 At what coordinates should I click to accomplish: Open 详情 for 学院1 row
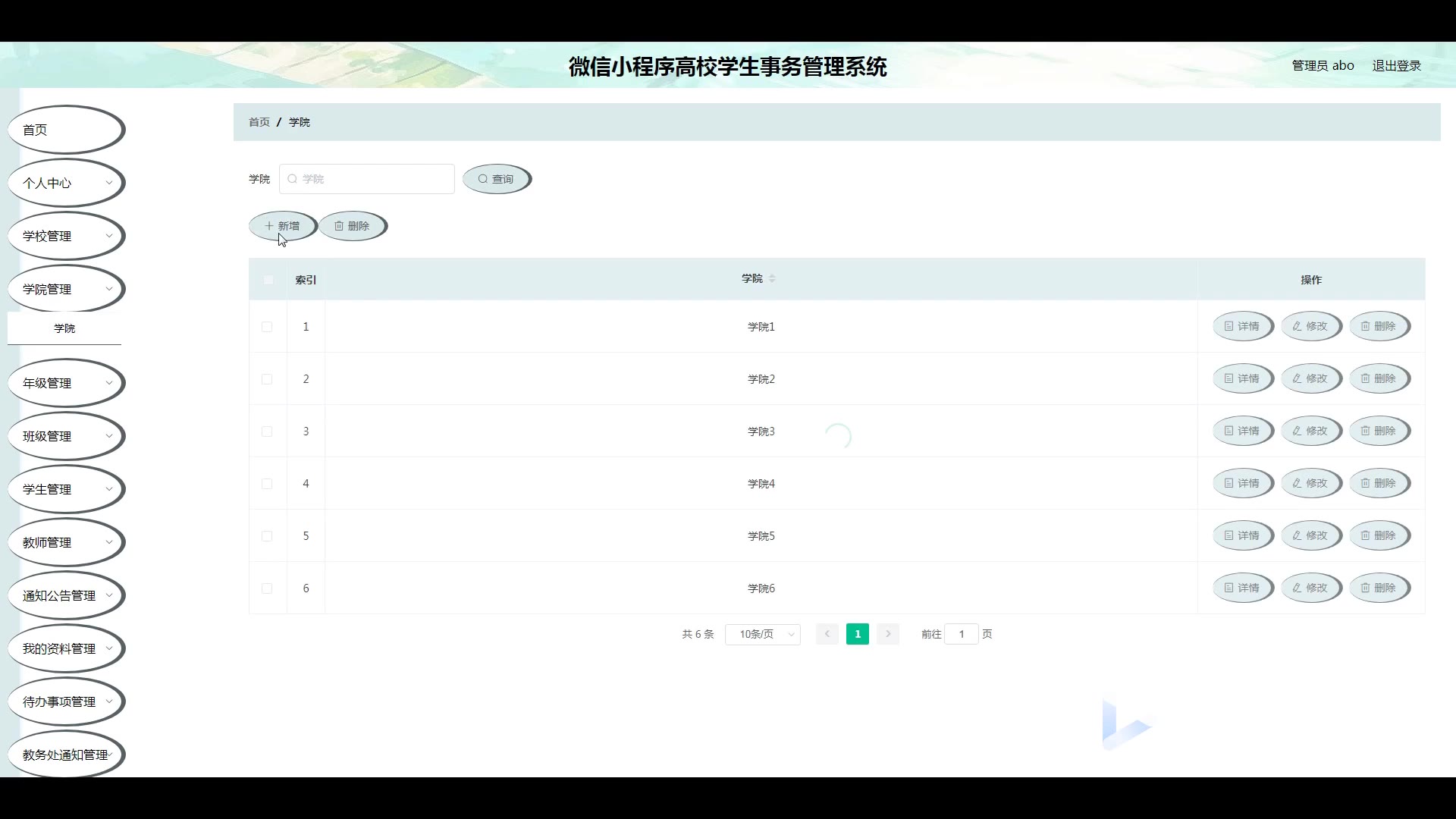(x=1242, y=326)
